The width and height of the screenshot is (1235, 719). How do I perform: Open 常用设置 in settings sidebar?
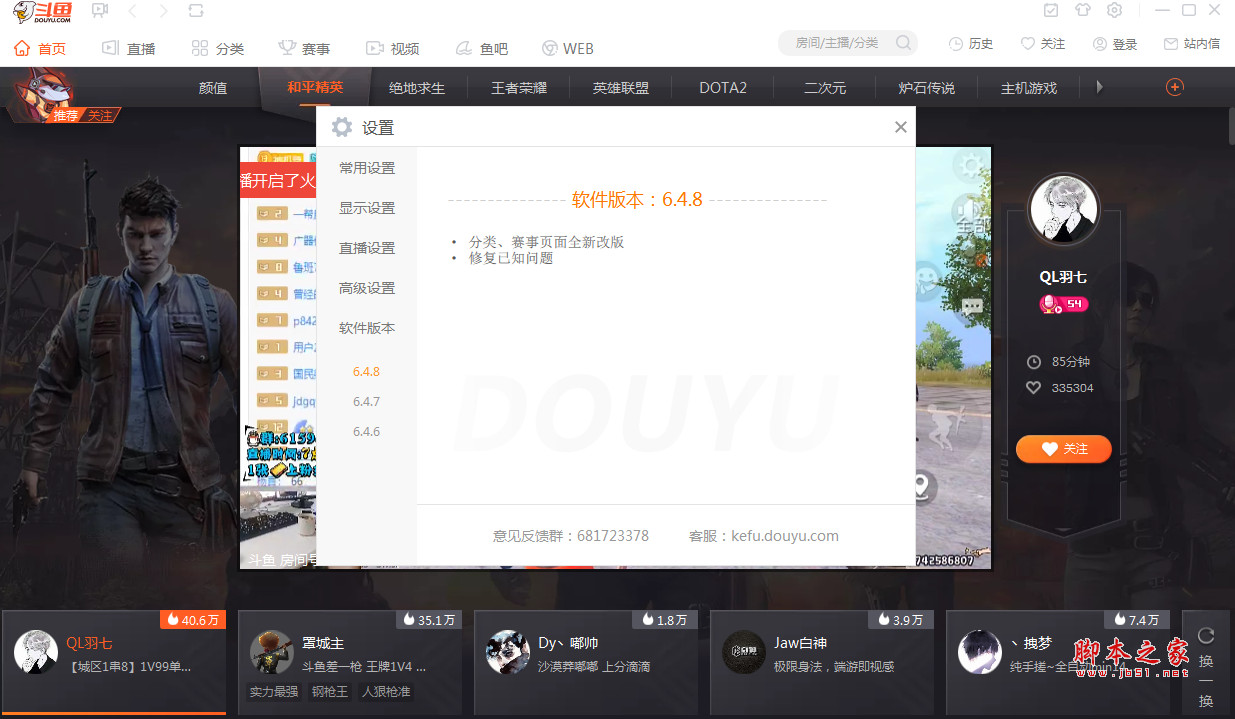tap(367, 168)
